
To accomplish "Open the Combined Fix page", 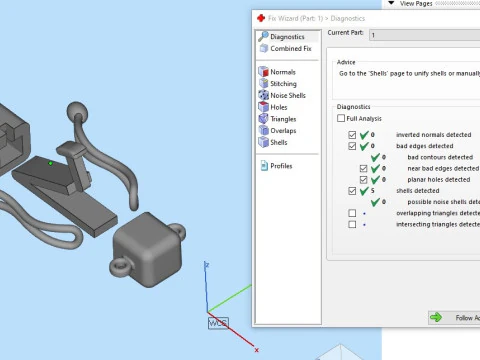I will [x=286, y=49].
